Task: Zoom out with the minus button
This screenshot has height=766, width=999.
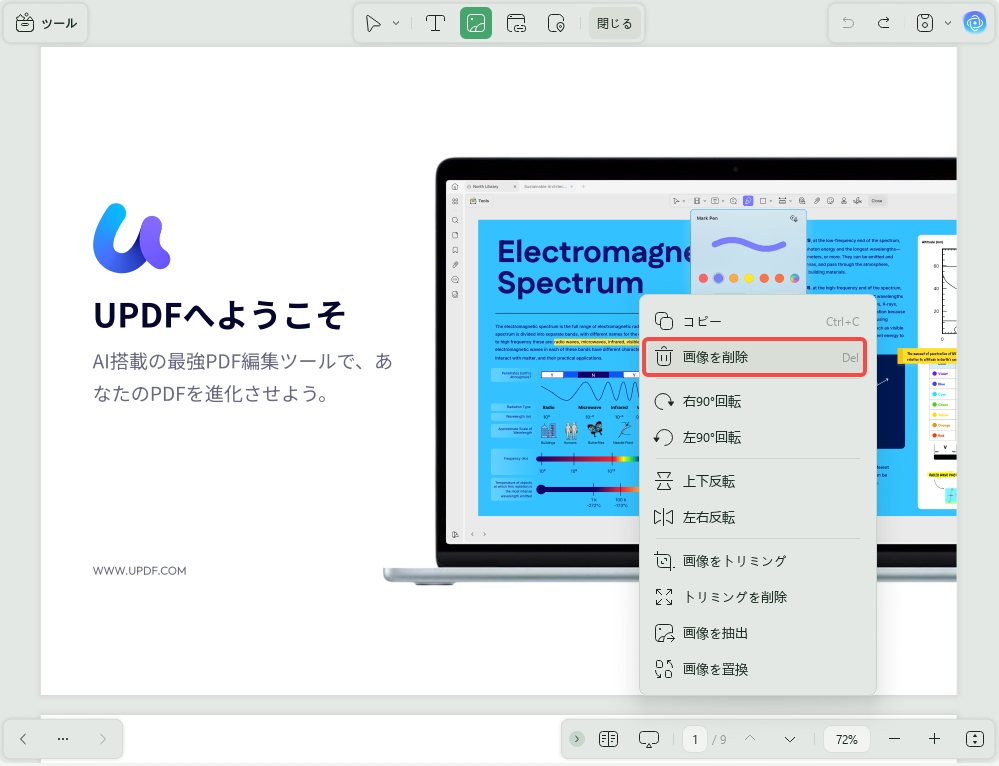Action: tap(895, 739)
